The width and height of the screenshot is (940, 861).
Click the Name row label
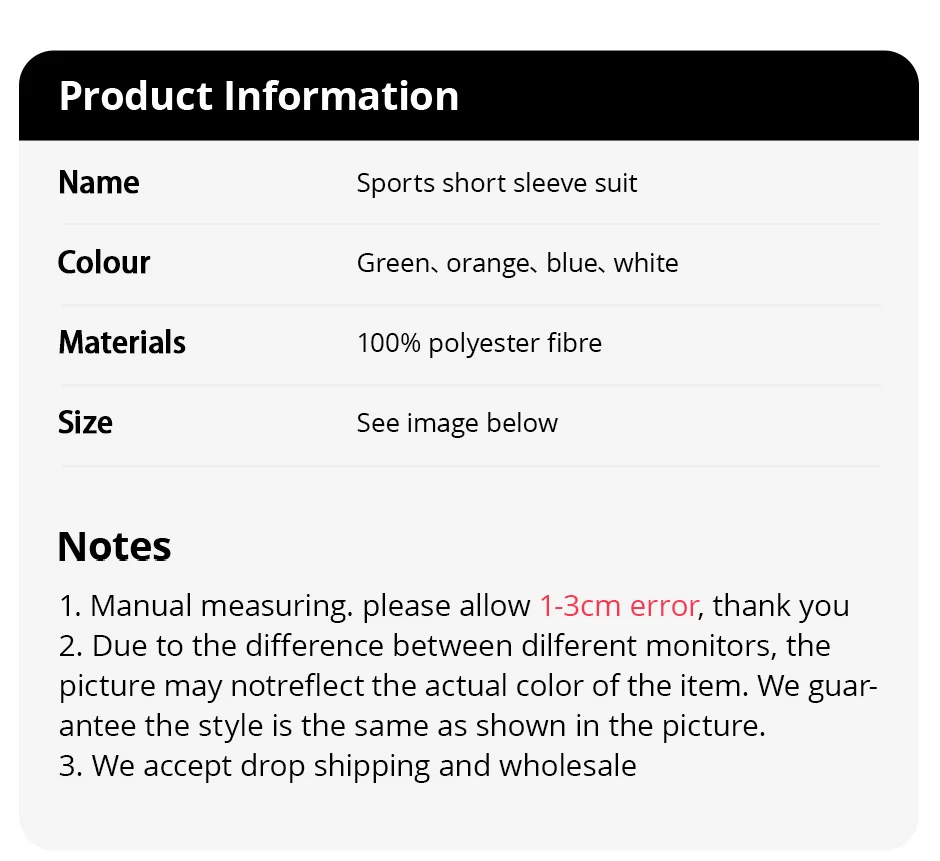(x=99, y=183)
